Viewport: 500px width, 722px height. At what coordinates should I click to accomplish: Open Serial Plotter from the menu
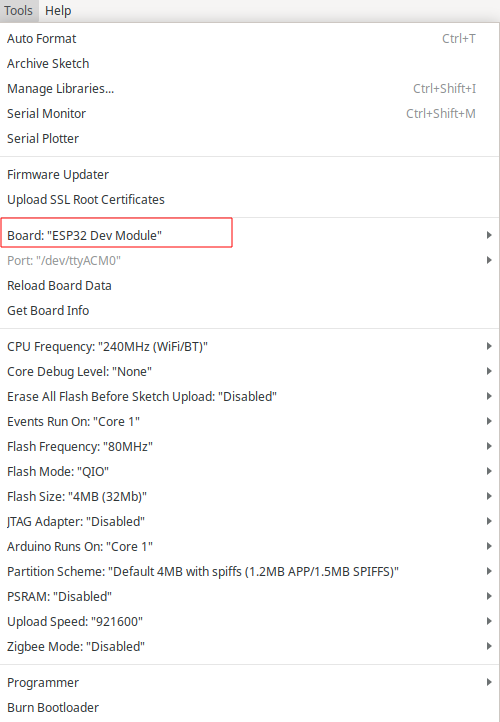click(250, 138)
